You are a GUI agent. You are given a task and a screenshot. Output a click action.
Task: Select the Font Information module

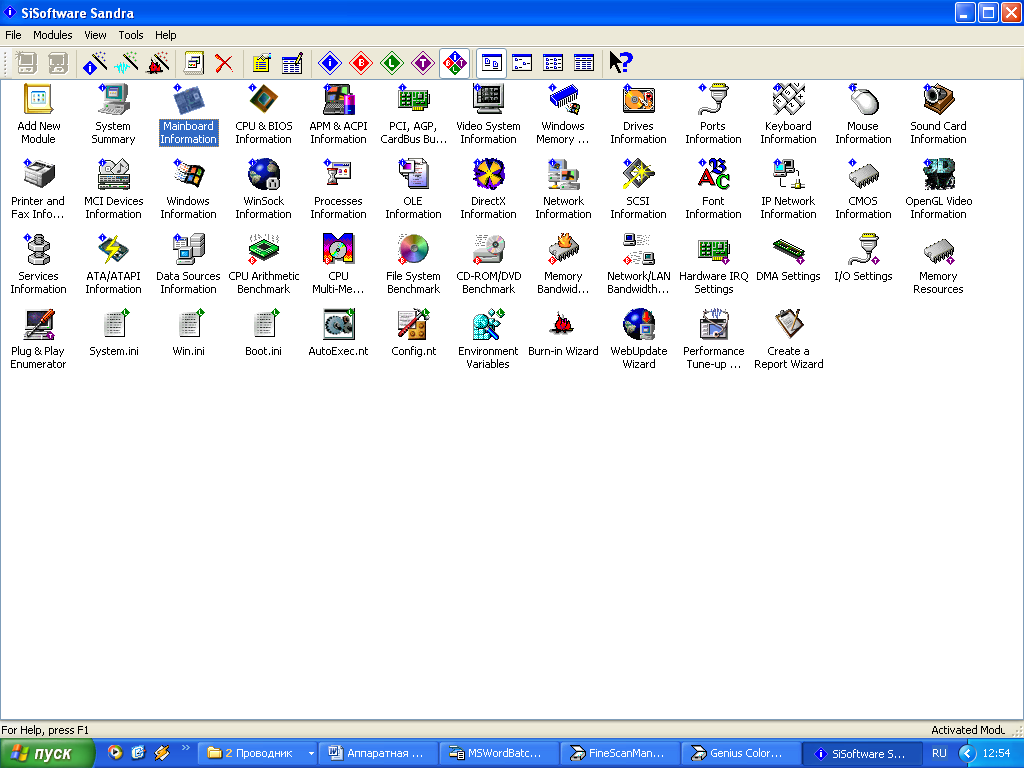[x=713, y=189]
